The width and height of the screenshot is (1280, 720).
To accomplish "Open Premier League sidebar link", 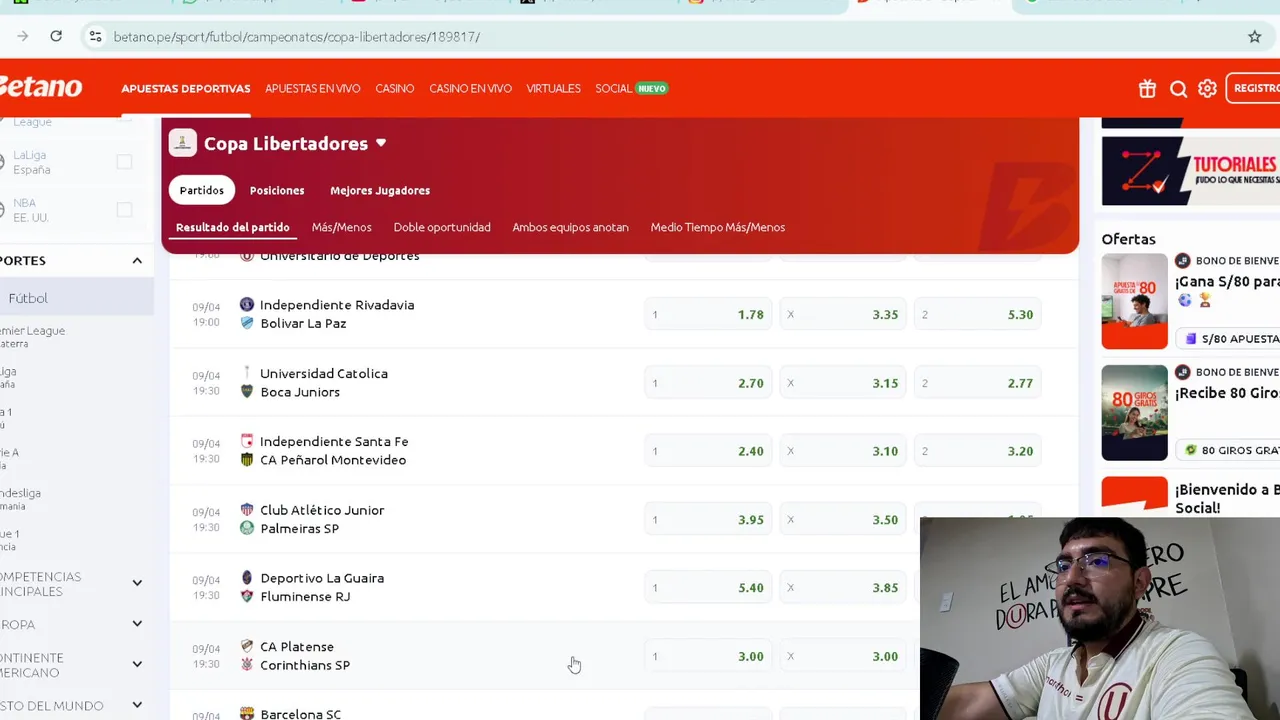I will pos(33,337).
